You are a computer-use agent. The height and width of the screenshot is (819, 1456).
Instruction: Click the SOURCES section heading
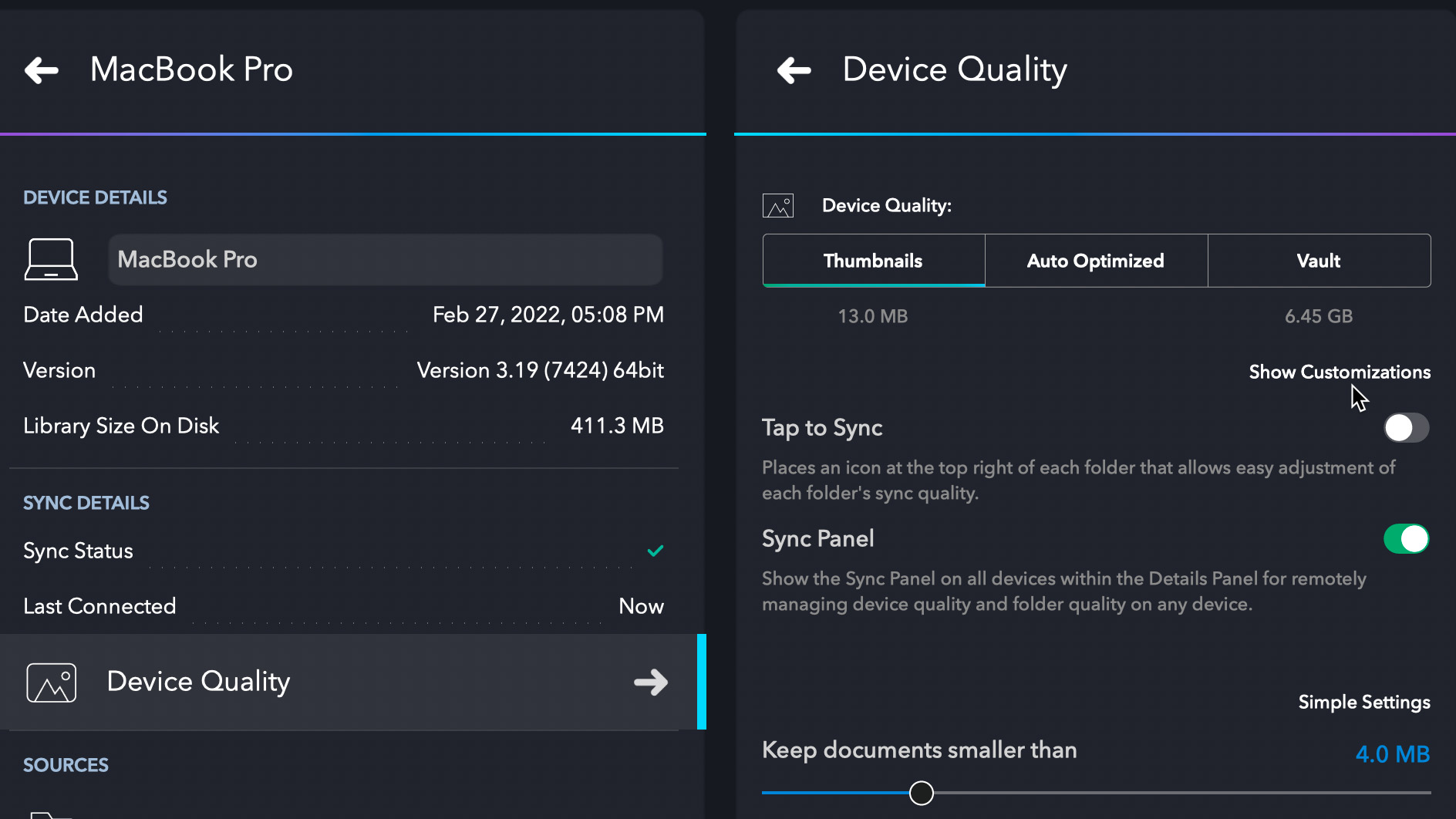66,765
